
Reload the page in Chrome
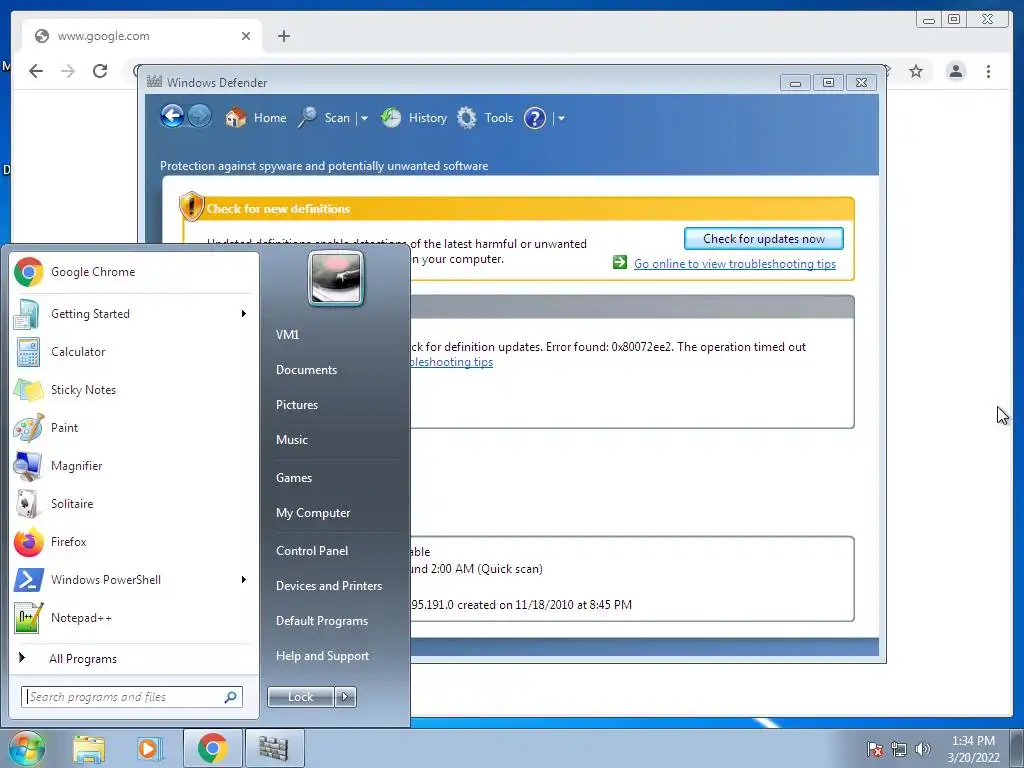100,71
